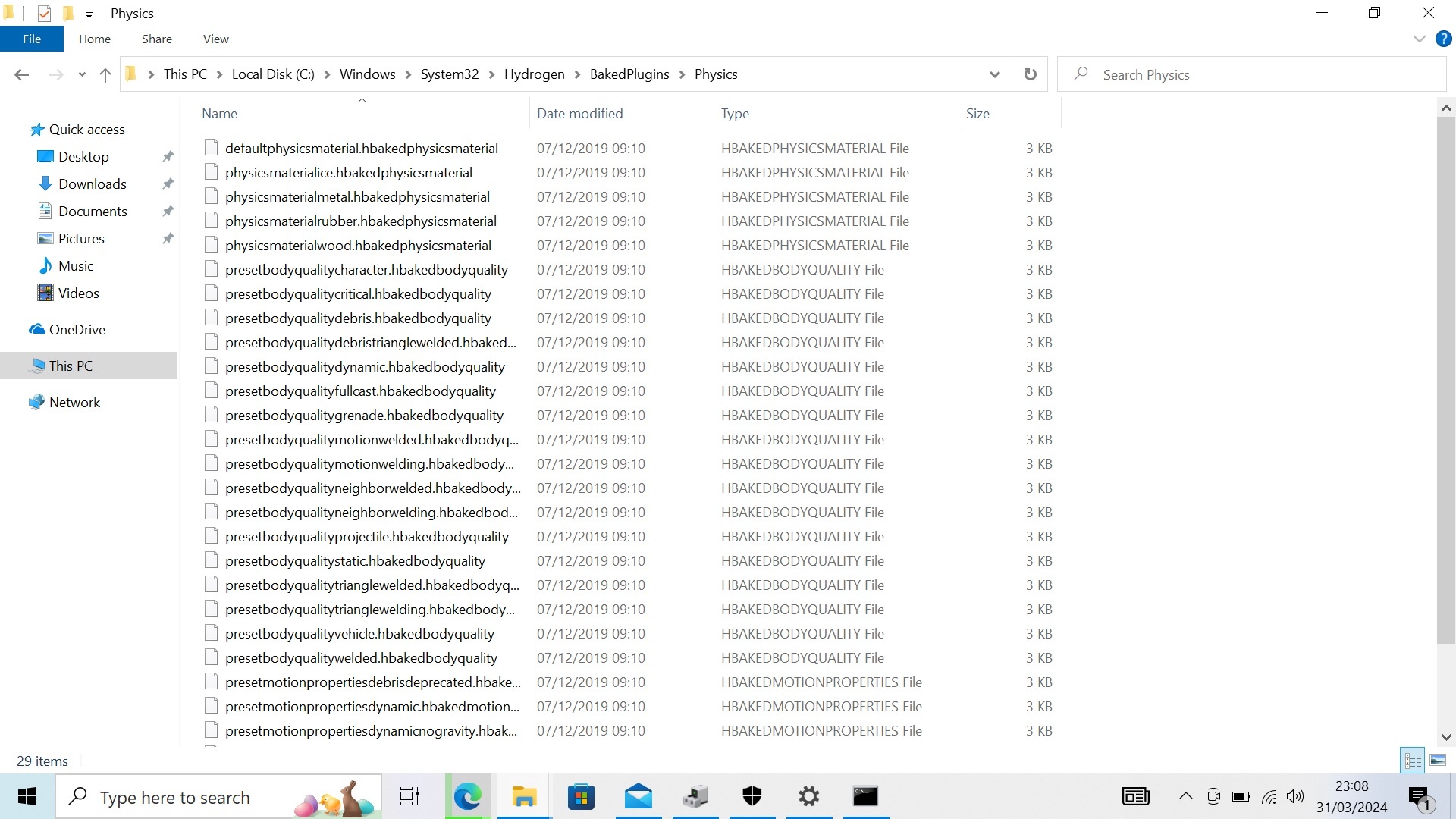Switch to Details view layout icon
Viewport: 1456px width, 819px height.
tap(1413, 760)
